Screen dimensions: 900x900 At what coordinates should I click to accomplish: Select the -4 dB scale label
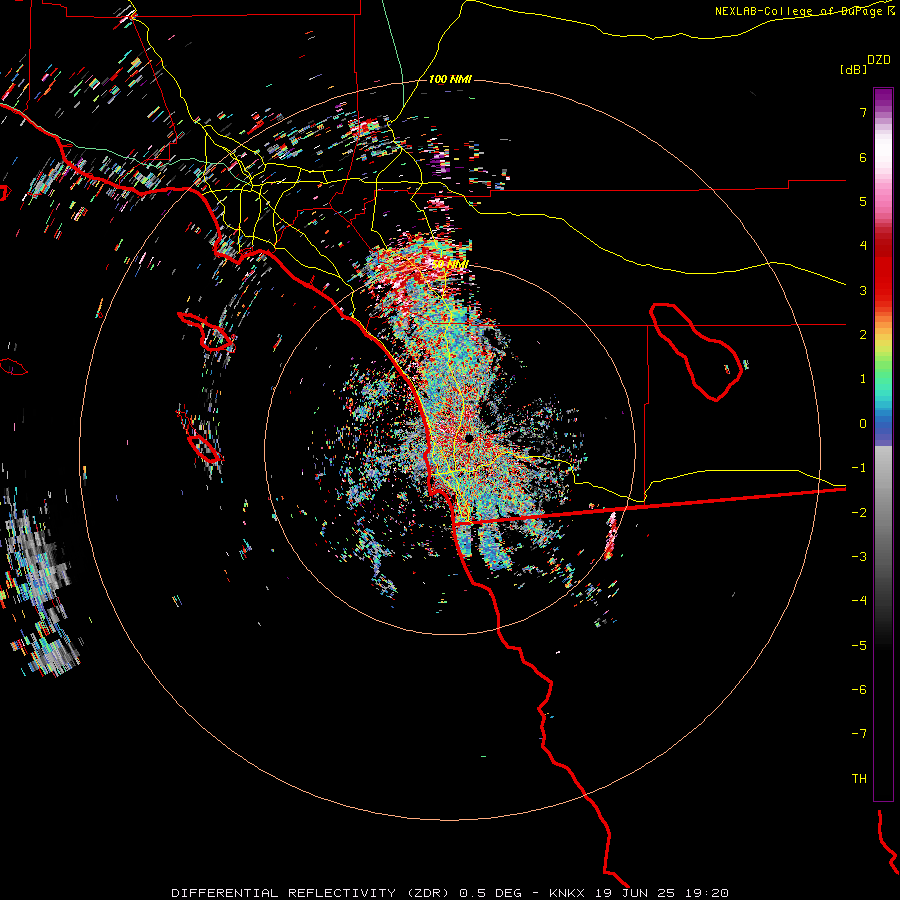(859, 601)
